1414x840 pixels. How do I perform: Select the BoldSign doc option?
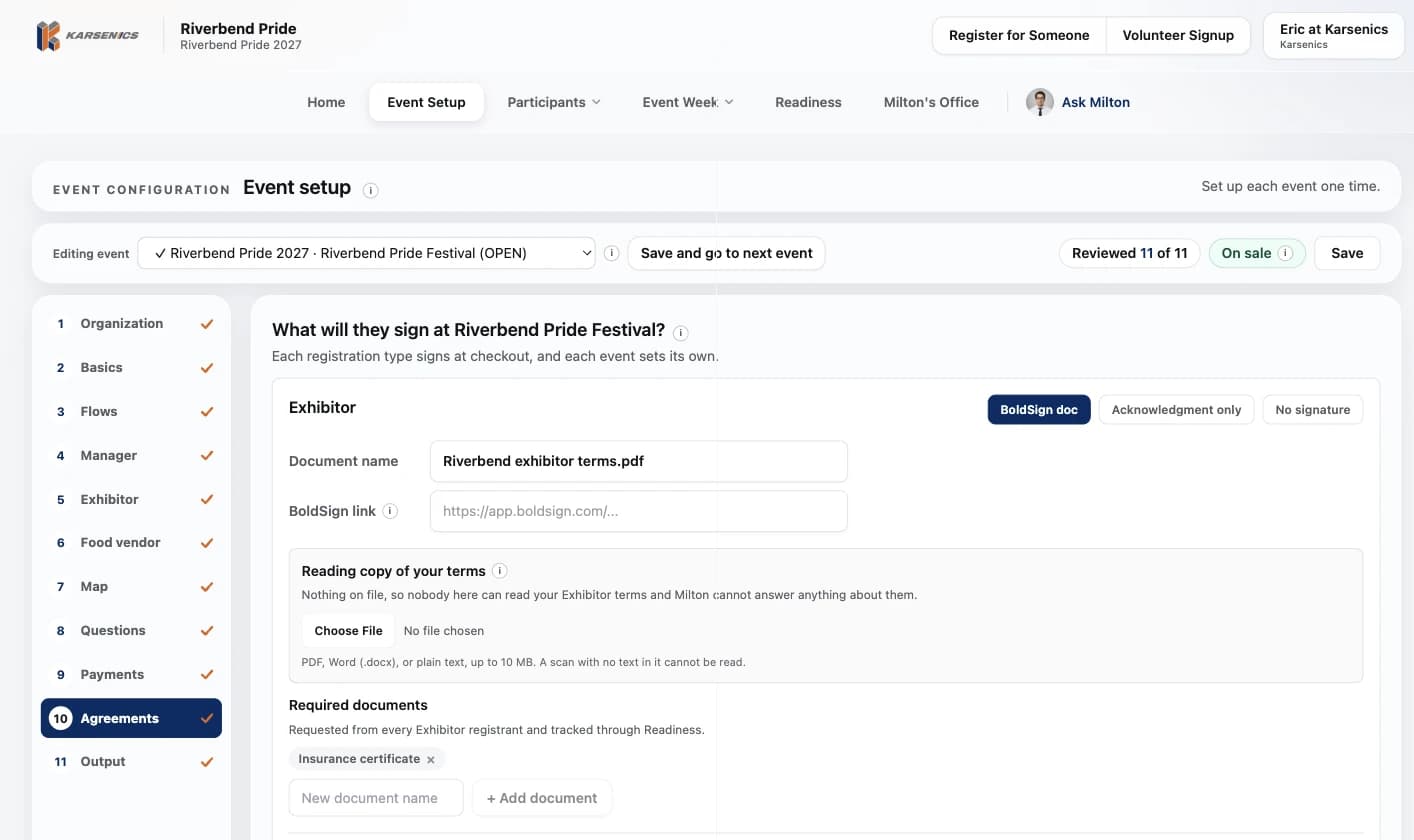[x=1039, y=410]
